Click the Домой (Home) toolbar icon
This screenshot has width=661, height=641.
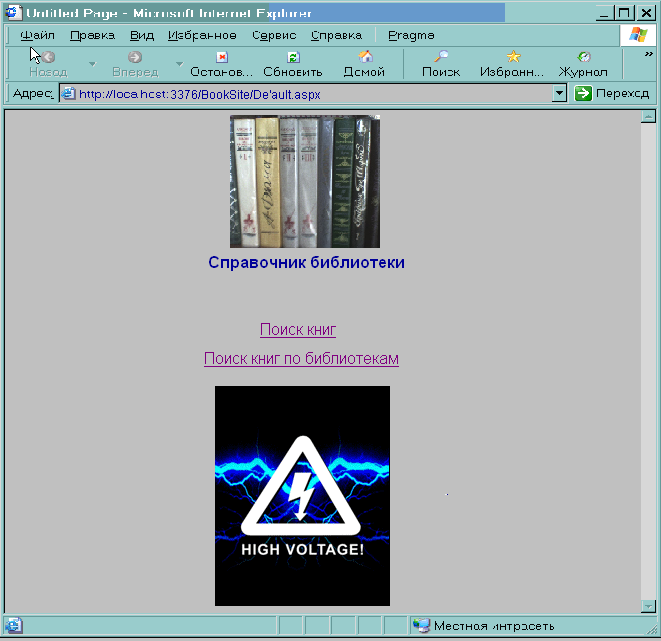point(365,56)
